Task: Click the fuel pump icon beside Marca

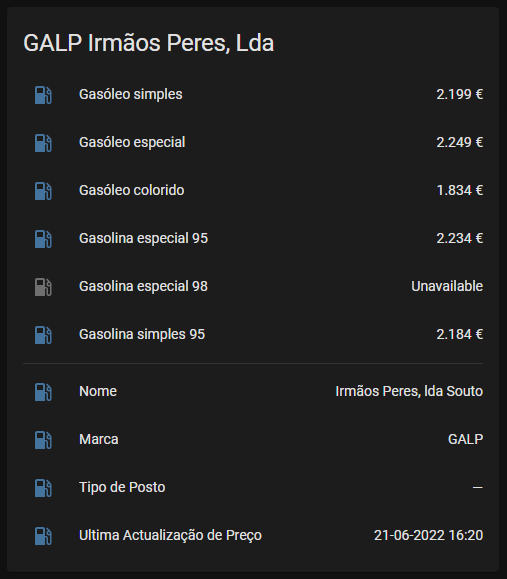Action: (43, 440)
